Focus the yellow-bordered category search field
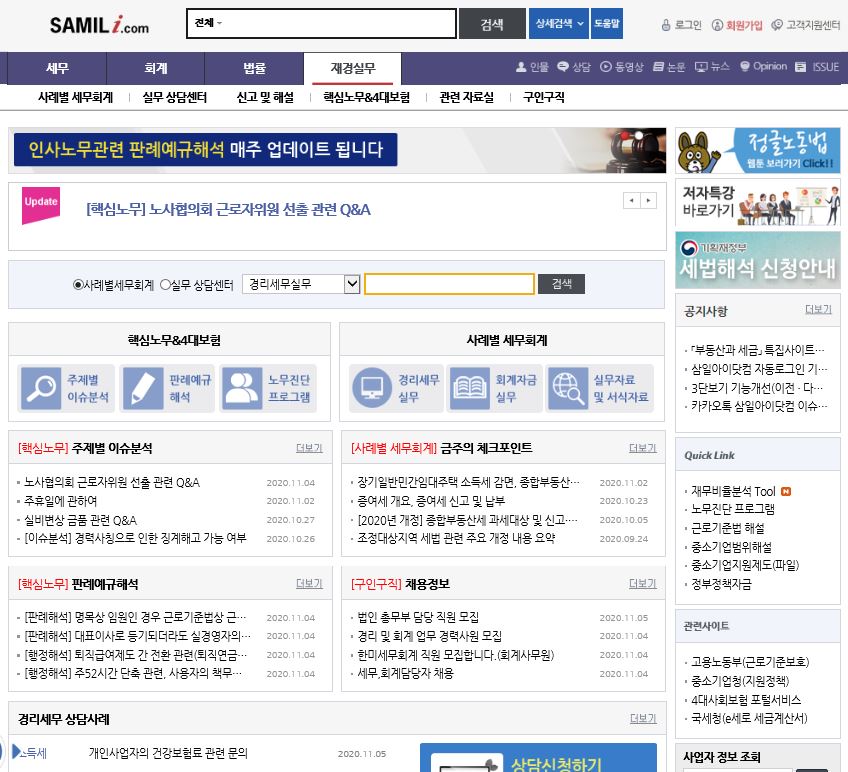848x772 pixels. click(449, 284)
